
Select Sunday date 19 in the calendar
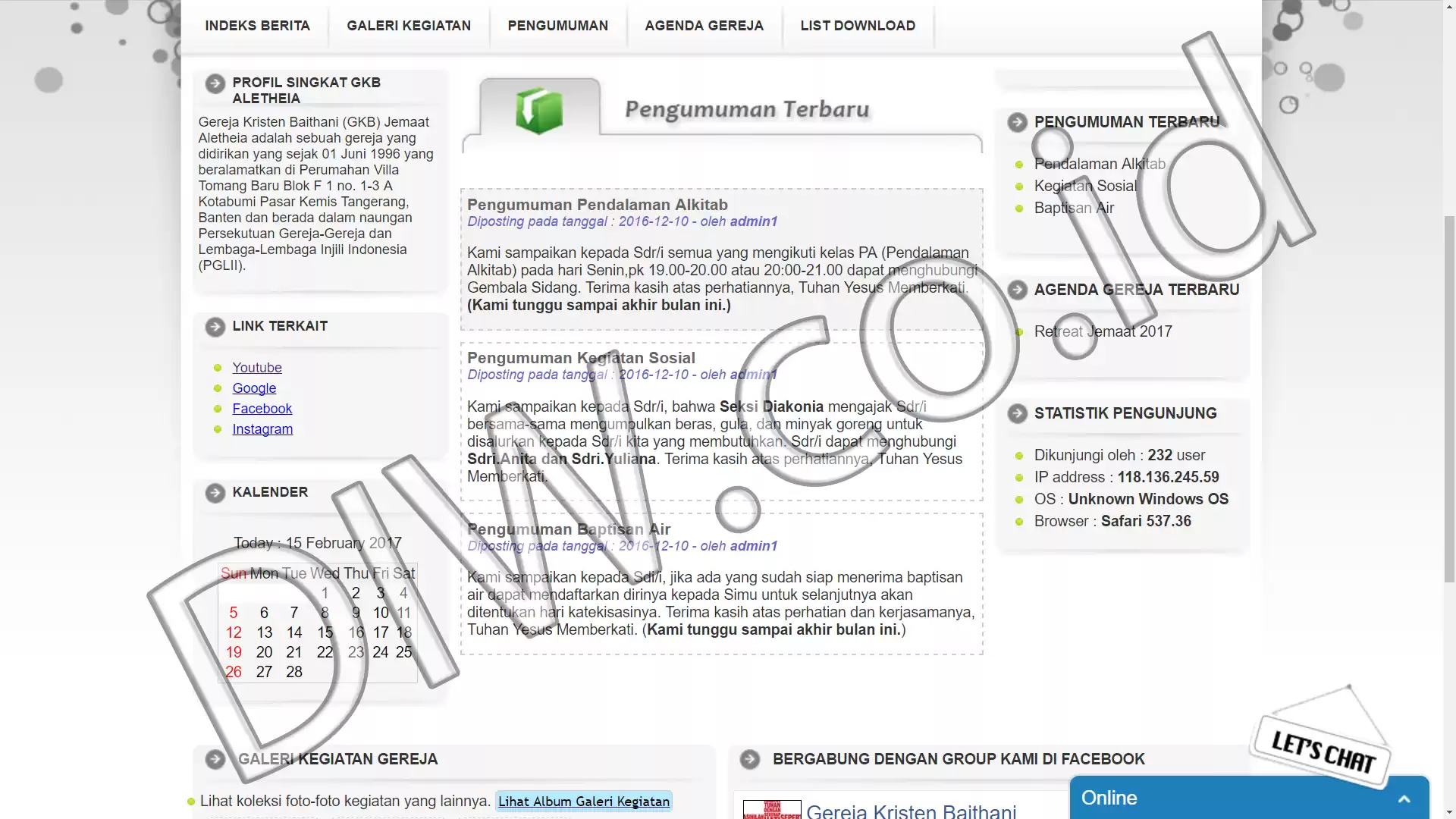(x=234, y=652)
